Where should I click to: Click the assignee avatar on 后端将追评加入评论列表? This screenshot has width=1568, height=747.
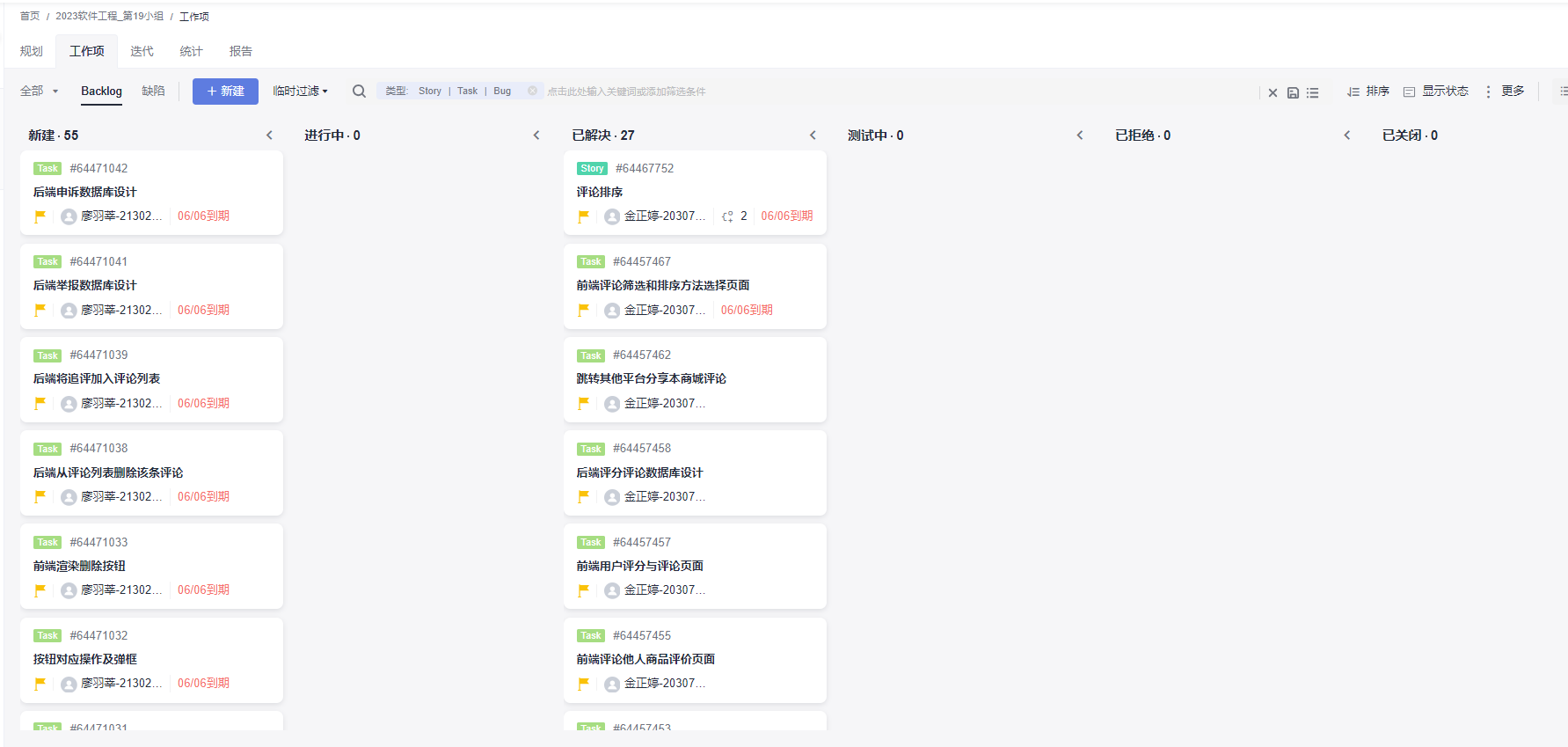(69, 404)
